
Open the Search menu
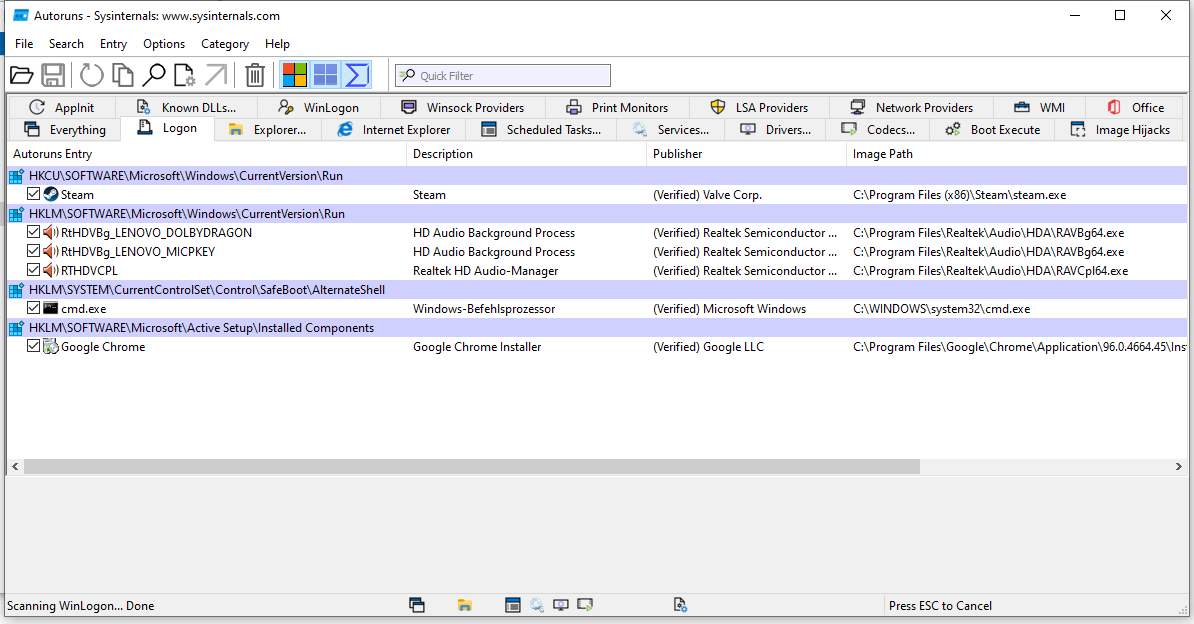pyautogui.click(x=66, y=43)
